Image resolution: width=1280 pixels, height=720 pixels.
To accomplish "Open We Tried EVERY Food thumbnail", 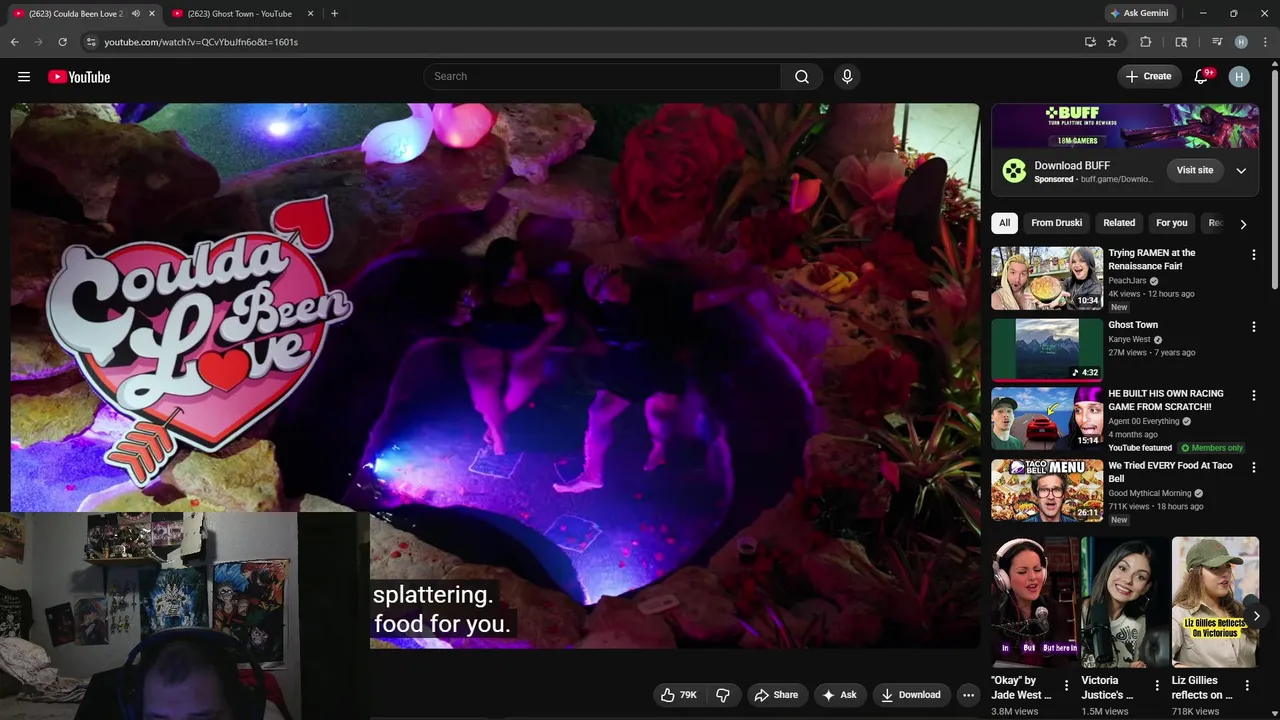I will tap(1047, 491).
